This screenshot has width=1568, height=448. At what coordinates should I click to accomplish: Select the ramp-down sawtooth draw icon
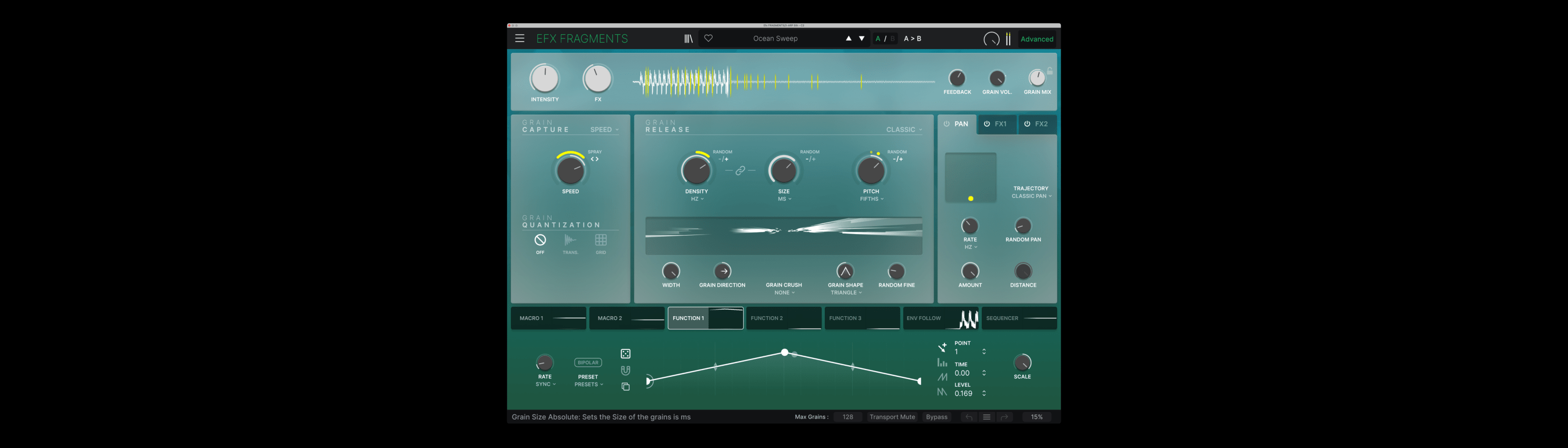pos(942,392)
